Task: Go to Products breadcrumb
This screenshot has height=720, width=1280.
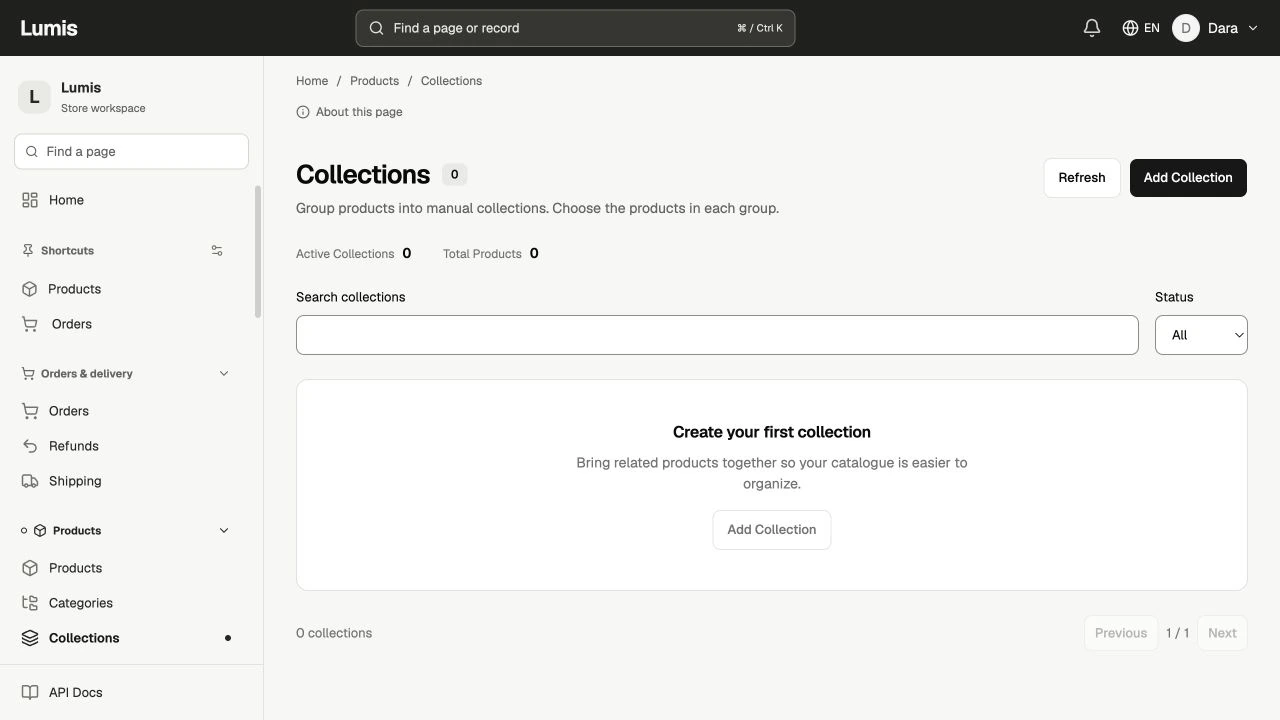Action: (x=374, y=81)
